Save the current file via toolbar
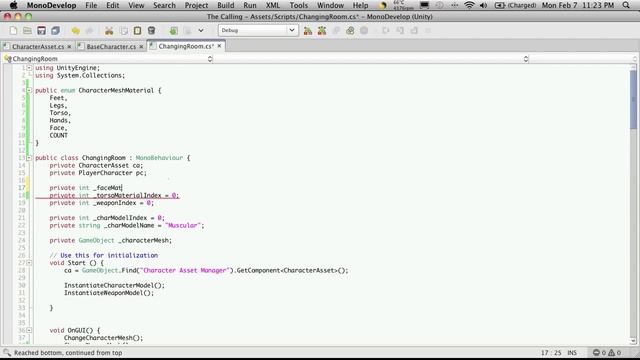Viewport: 640px width, 360px height. tap(41, 31)
